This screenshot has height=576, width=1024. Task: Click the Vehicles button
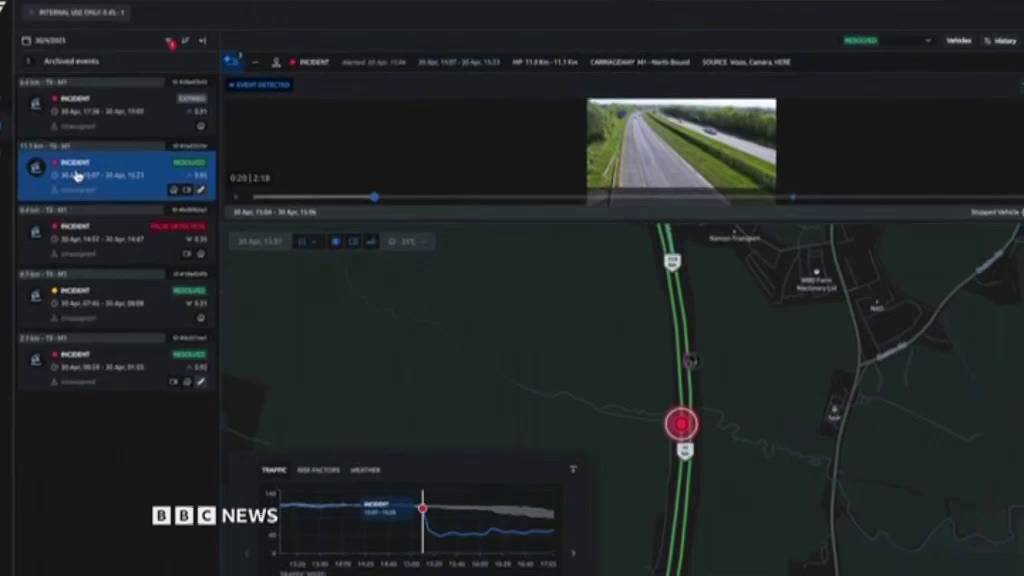click(x=958, y=41)
